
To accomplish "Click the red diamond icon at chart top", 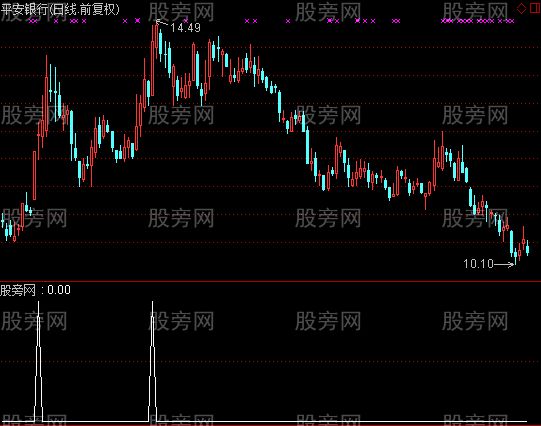I will (522, 8).
